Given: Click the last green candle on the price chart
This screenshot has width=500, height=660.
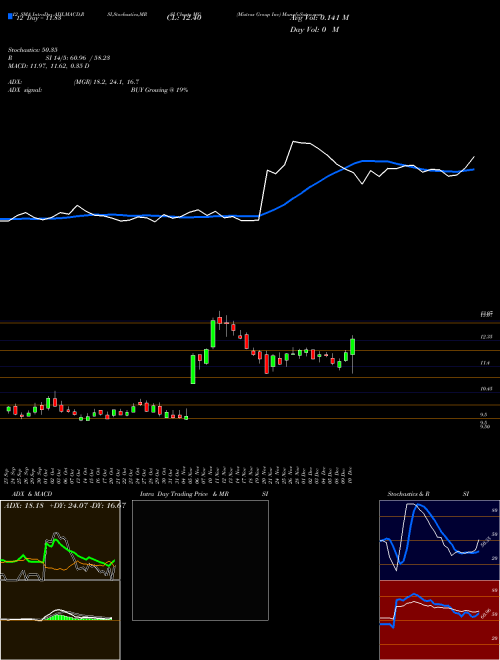Looking at the screenshot, I should [x=352, y=347].
